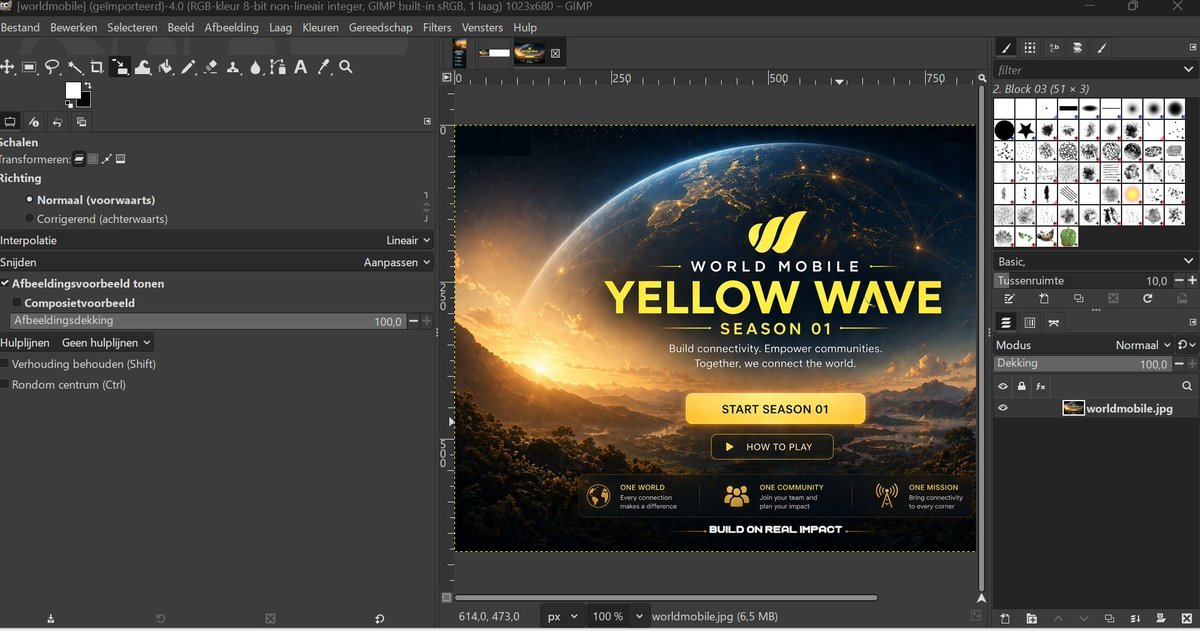
Task: Select the Rectangle Select tool
Action: (30, 67)
